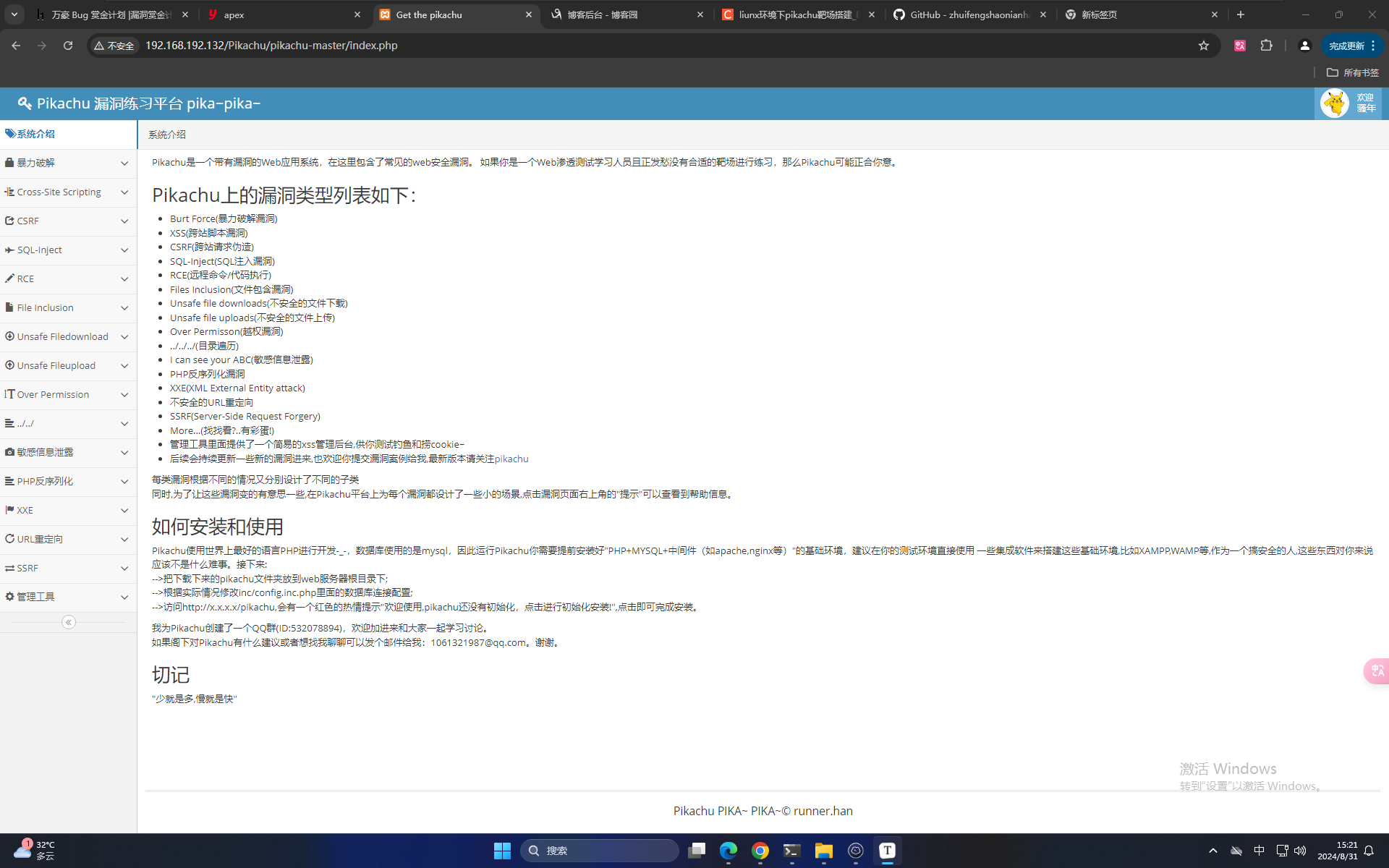Image resolution: width=1389 pixels, height=868 pixels.
Task: Switch to the GitHub zhuifengshaonian tab
Action: tap(969, 14)
